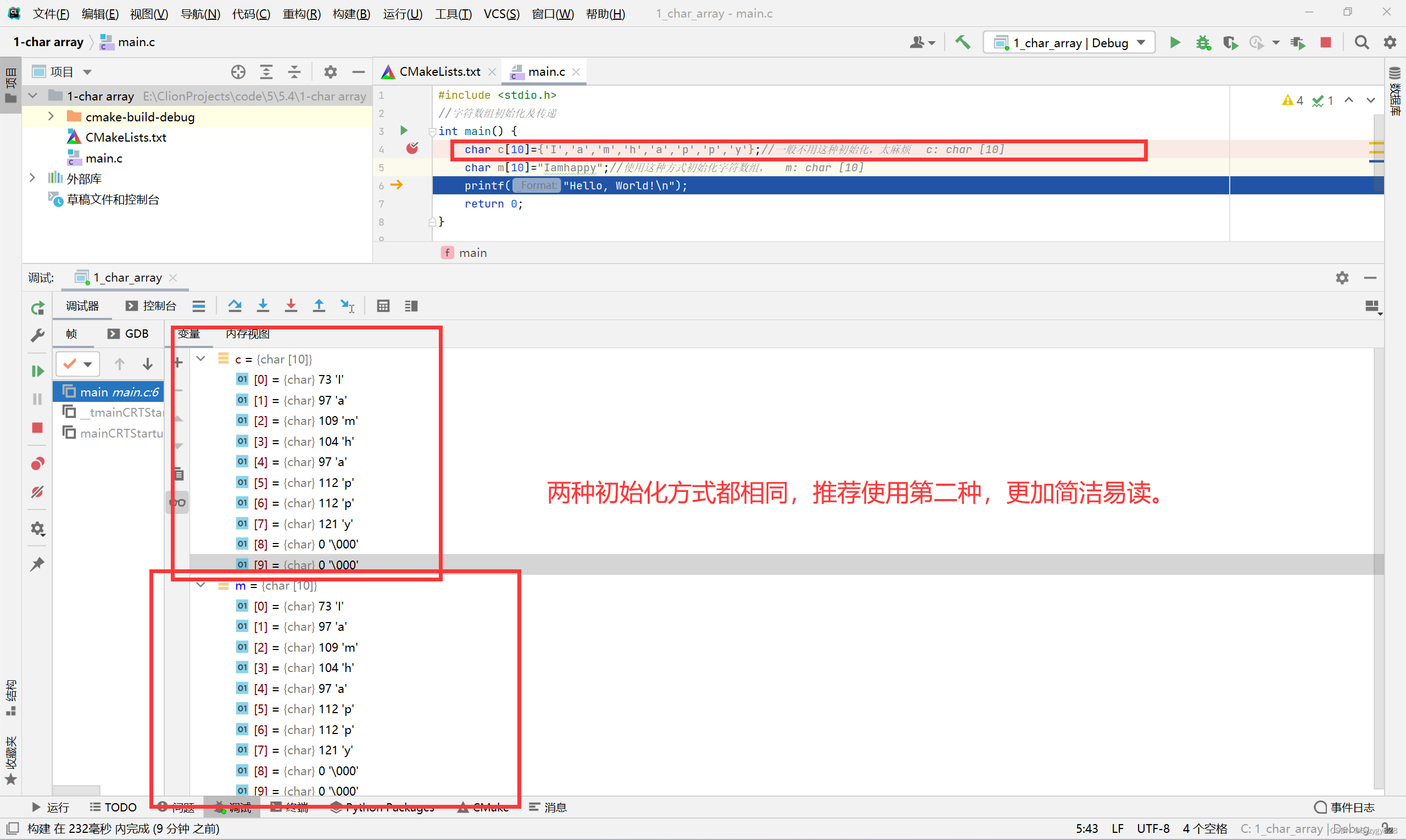Expand the cmake-build-debug folder
Screen dimensions: 1406x840
(x=51, y=116)
